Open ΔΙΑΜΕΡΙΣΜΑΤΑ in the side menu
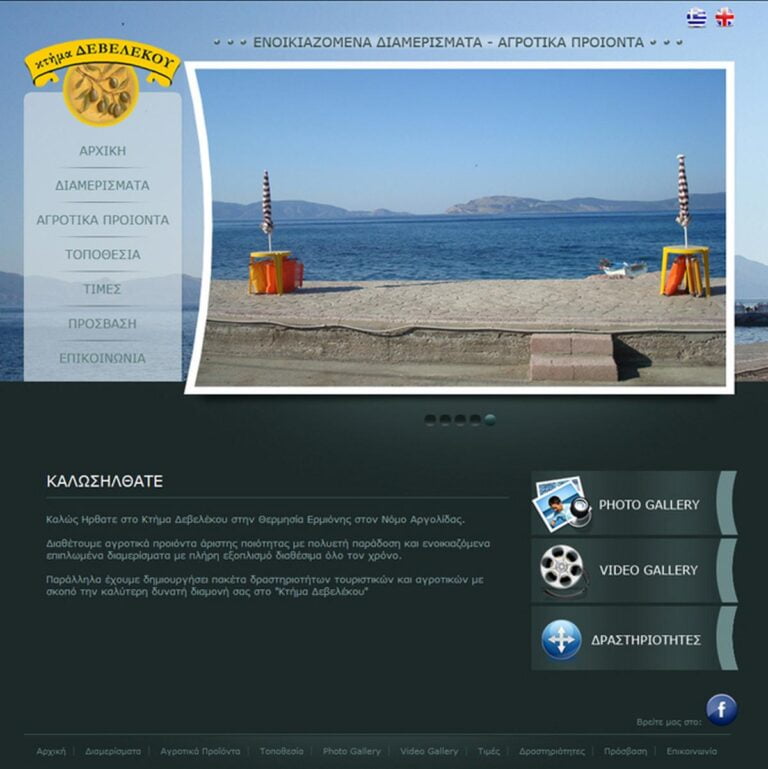This screenshot has height=769, width=768. point(103,185)
